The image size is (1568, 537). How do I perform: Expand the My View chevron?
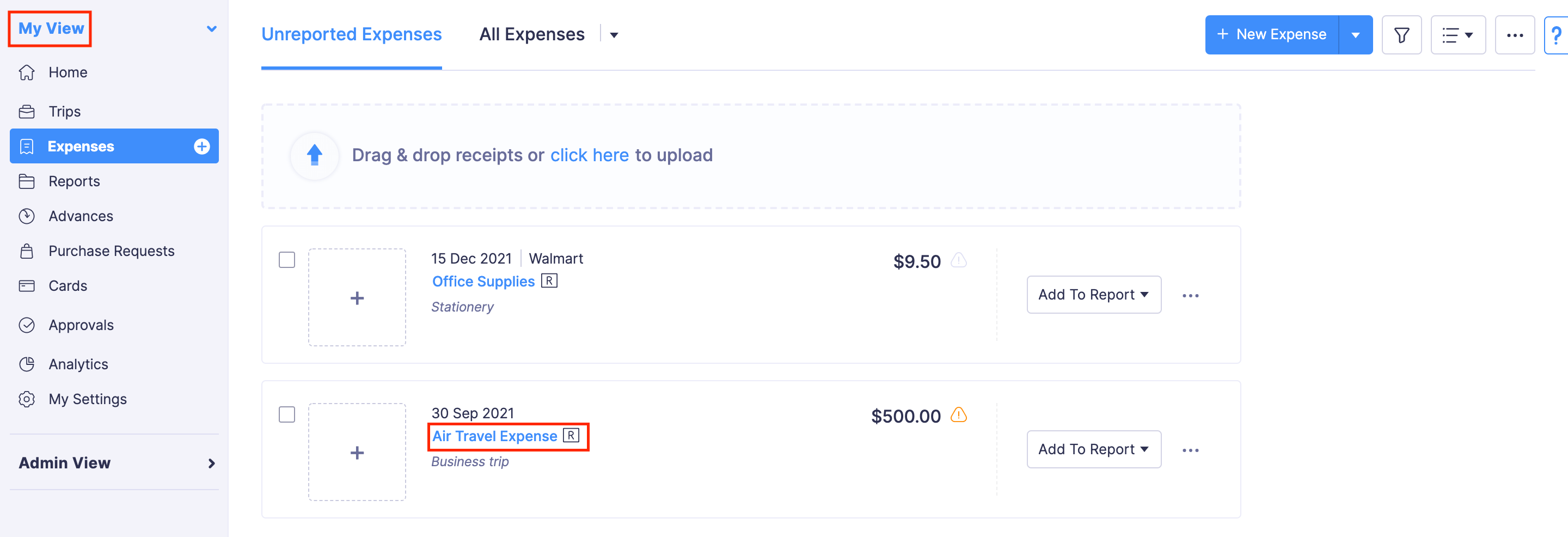211,28
